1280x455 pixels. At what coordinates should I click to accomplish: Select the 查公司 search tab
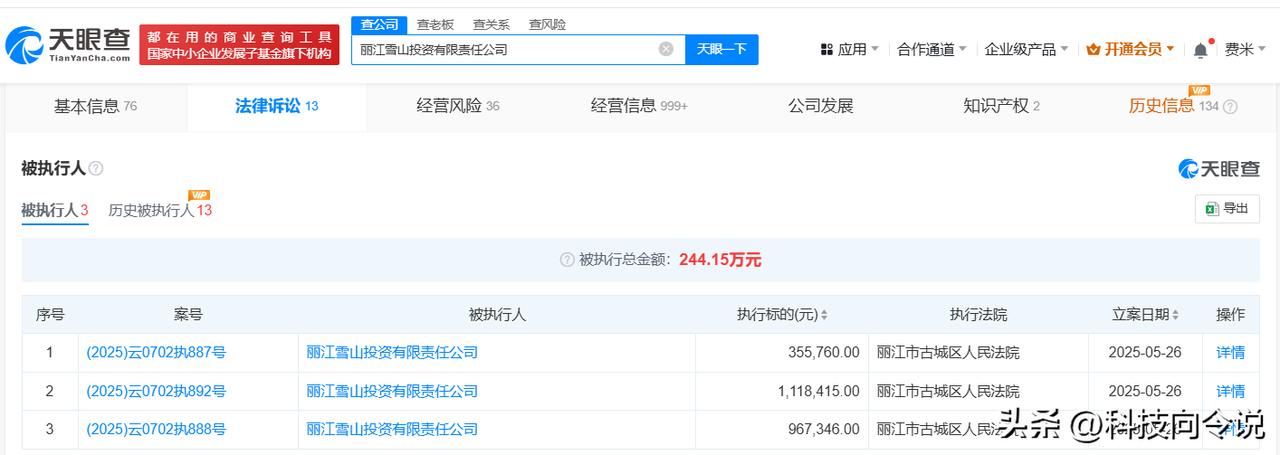379,24
